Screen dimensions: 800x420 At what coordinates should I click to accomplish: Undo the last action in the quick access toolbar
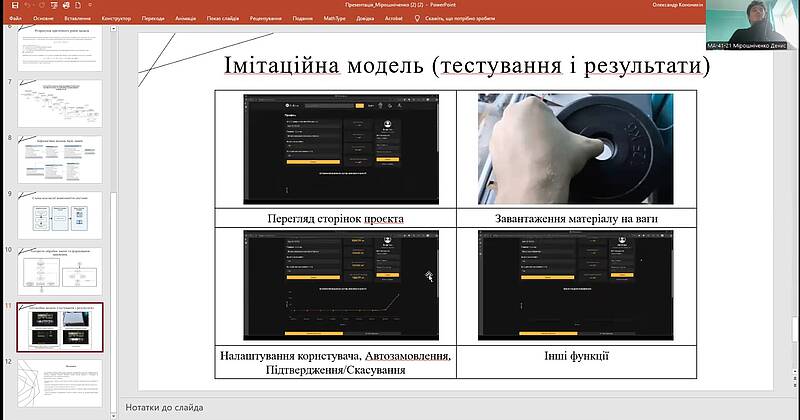28,5
